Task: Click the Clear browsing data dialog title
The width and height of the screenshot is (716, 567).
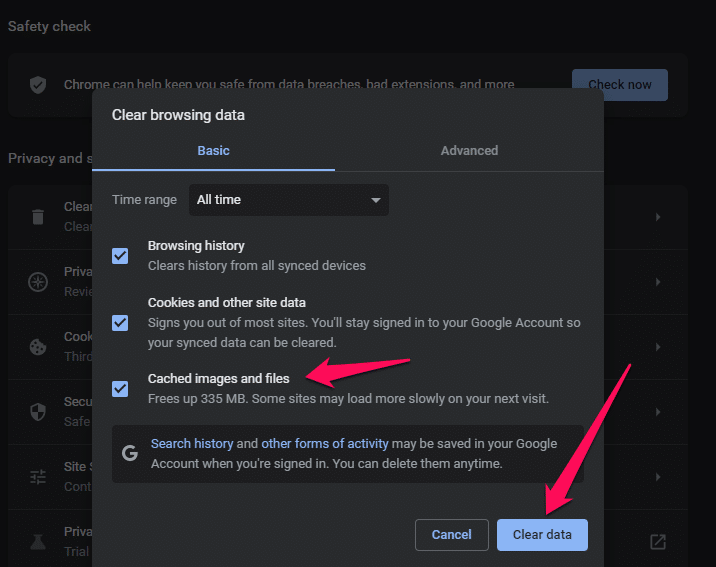Action: (x=178, y=115)
